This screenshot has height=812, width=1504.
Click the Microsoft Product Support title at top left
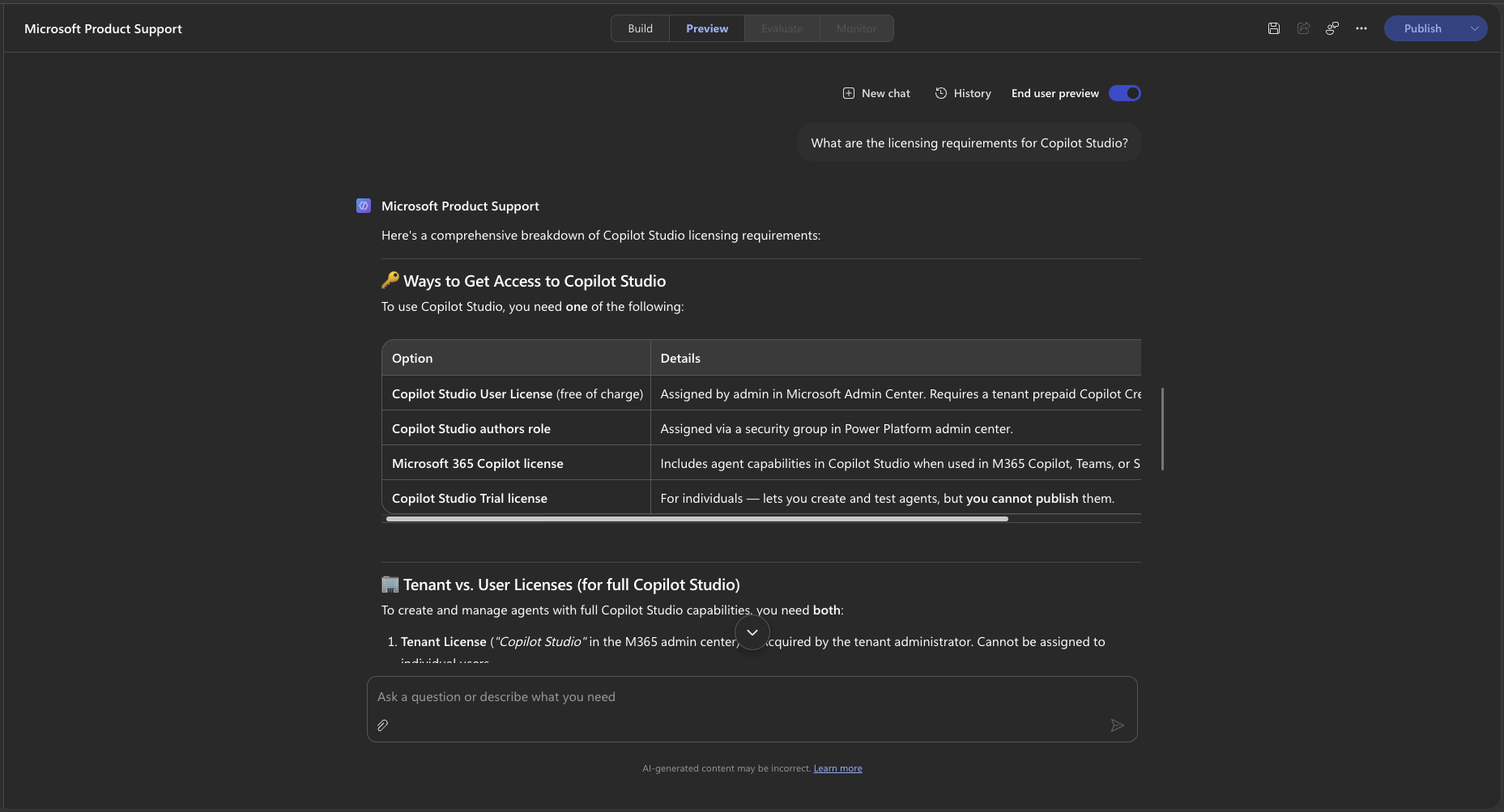pyautogui.click(x=103, y=28)
